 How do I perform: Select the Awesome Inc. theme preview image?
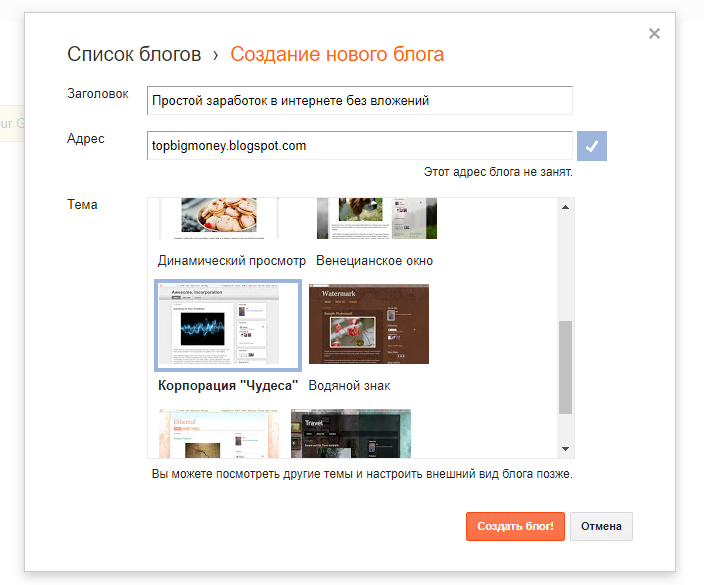(x=228, y=325)
